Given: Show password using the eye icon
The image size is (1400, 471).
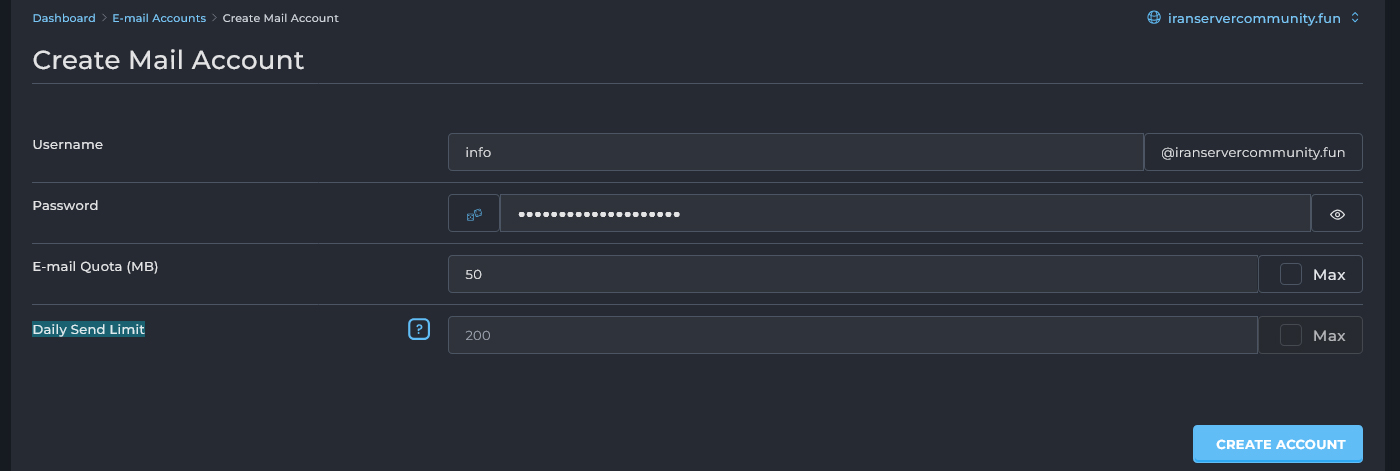Looking at the screenshot, I should pyautogui.click(x=1337, y=214).
